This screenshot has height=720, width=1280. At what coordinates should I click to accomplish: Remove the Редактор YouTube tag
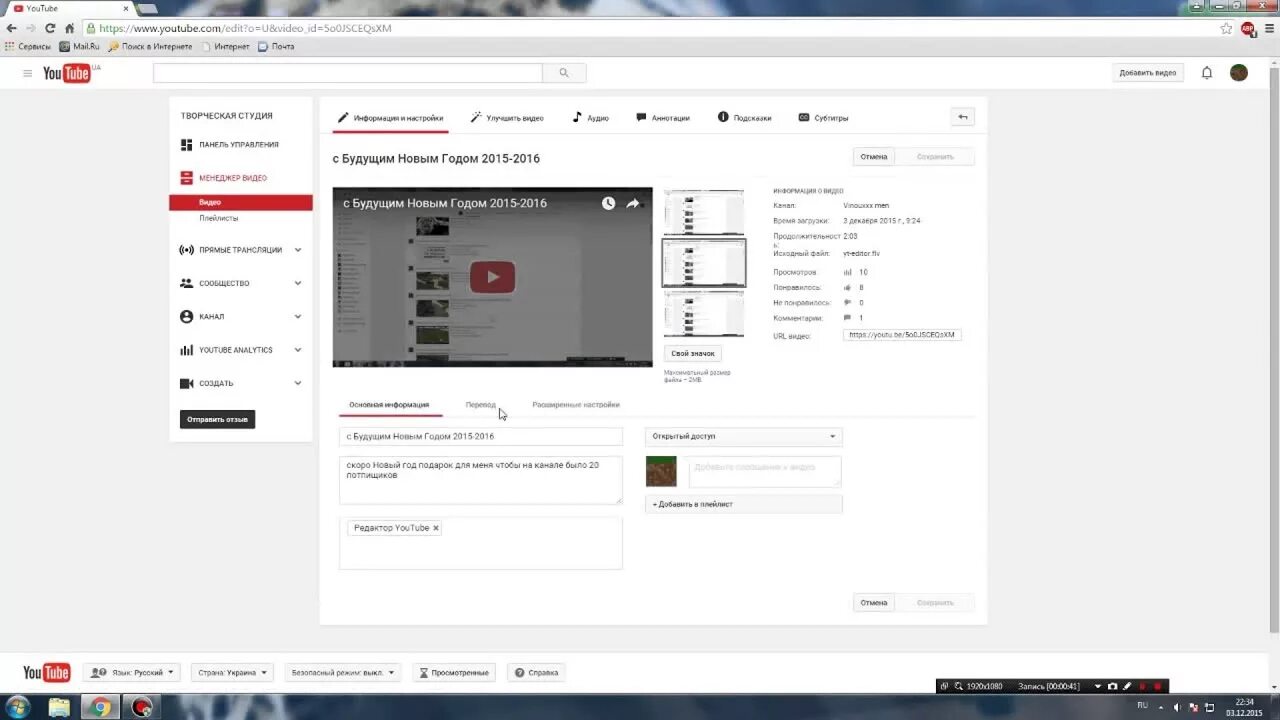(x=436, y=528)
